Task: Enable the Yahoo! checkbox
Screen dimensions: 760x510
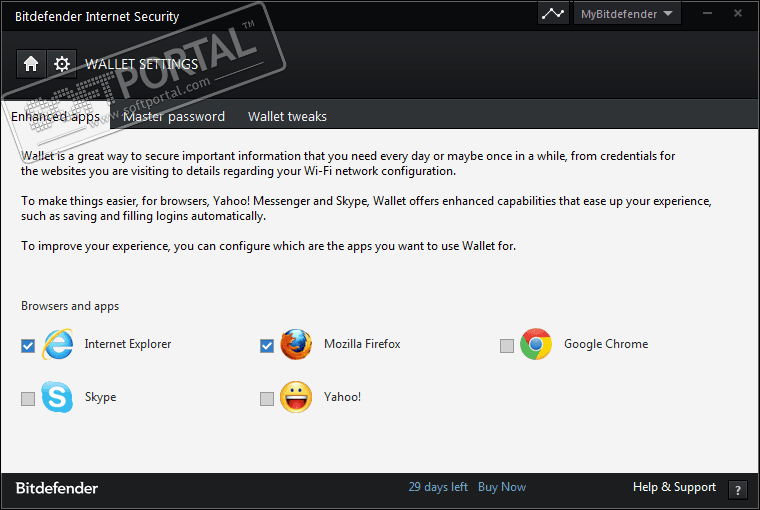Action: coord(267,399)
